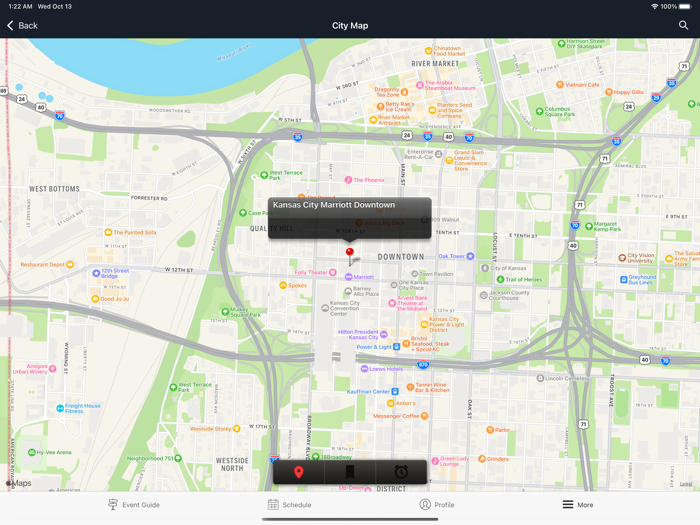Open the search magnifier icon

coord(683,25)
